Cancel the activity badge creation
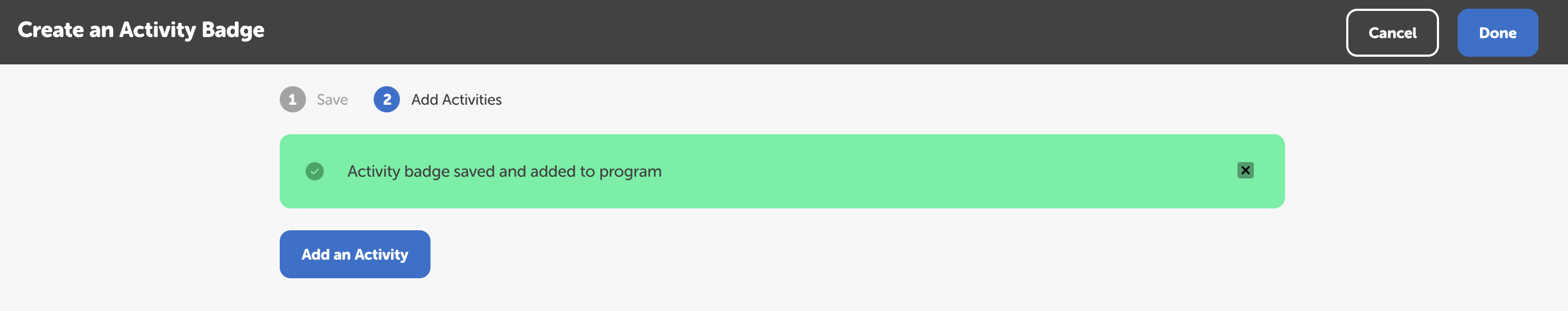 [1392, 33]
